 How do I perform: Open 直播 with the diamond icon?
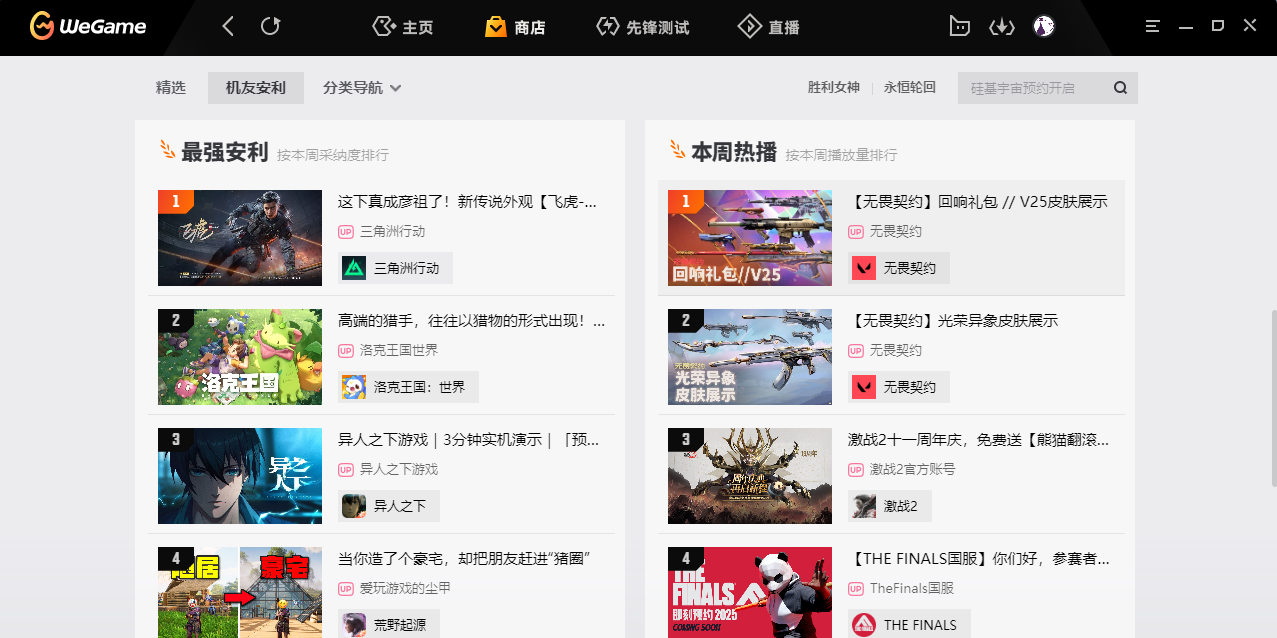pyautogui.click(x=750, y=27)
